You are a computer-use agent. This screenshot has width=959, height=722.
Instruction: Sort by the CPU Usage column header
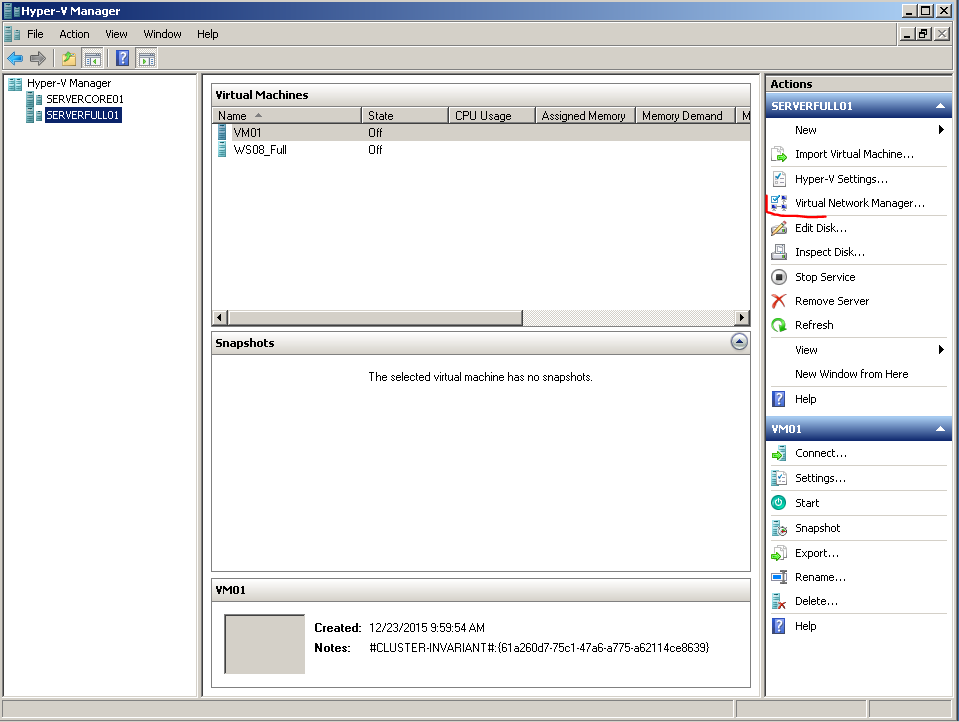(x=492, y=116)
